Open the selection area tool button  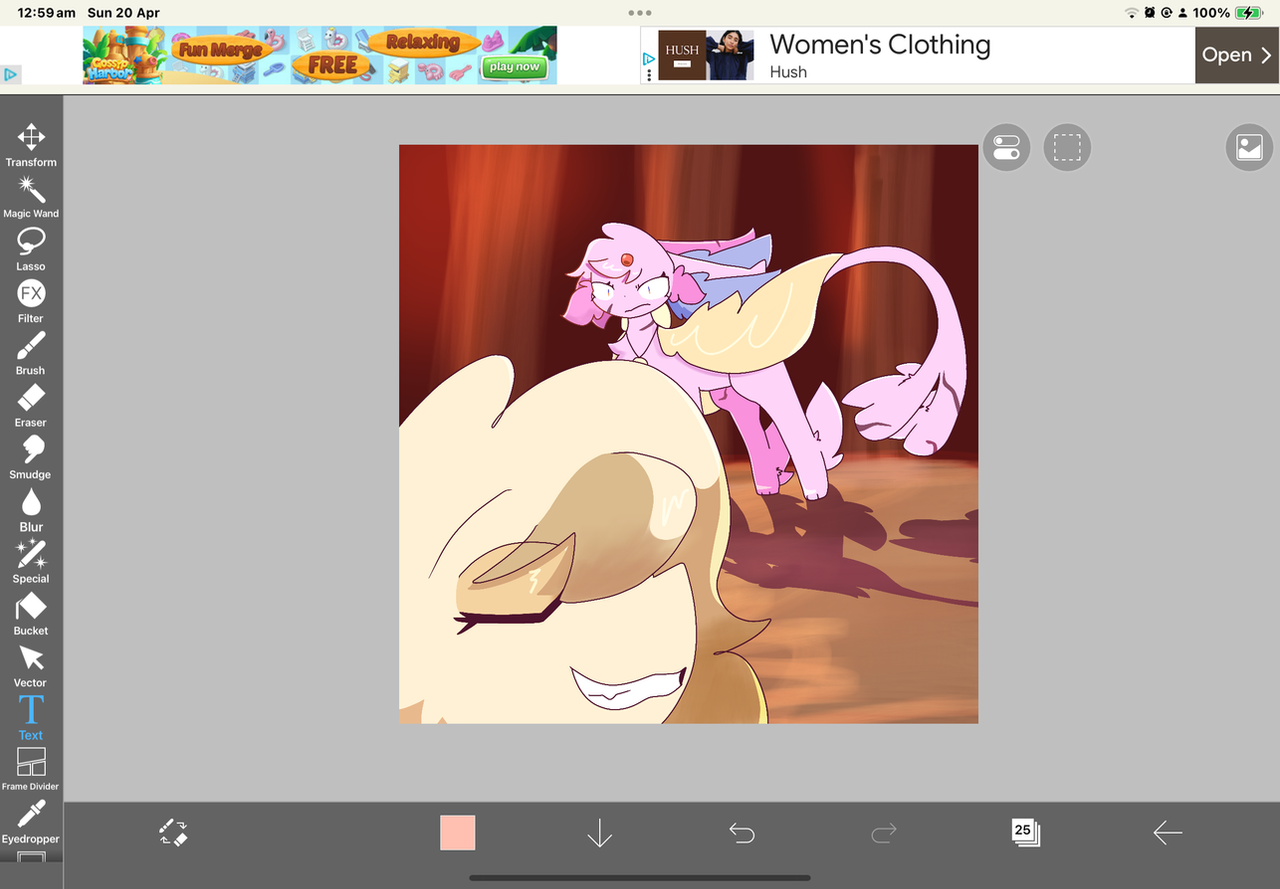(x=1067, y=148)
